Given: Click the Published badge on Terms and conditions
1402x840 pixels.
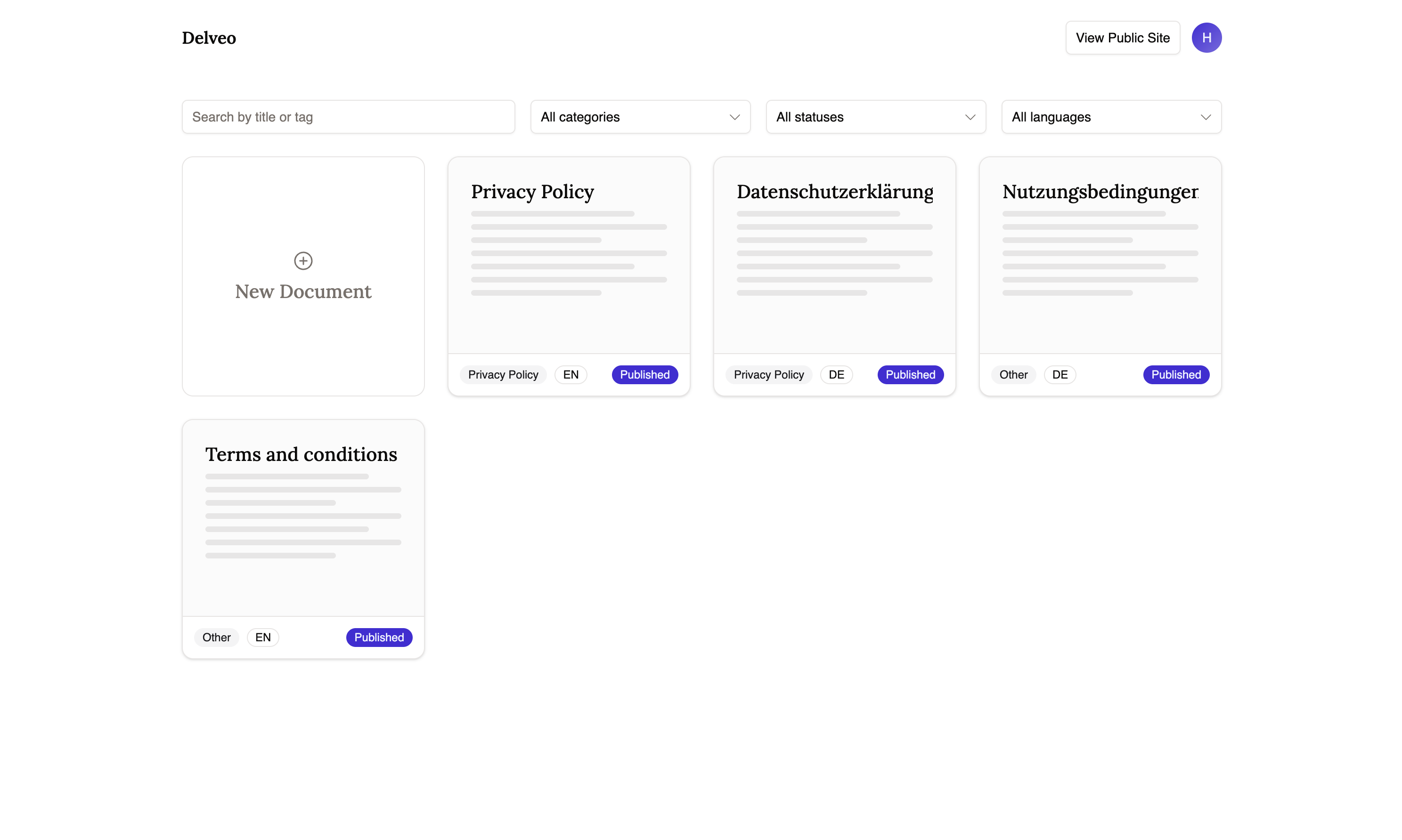Looking at the screenshot, I should point(379,638).
